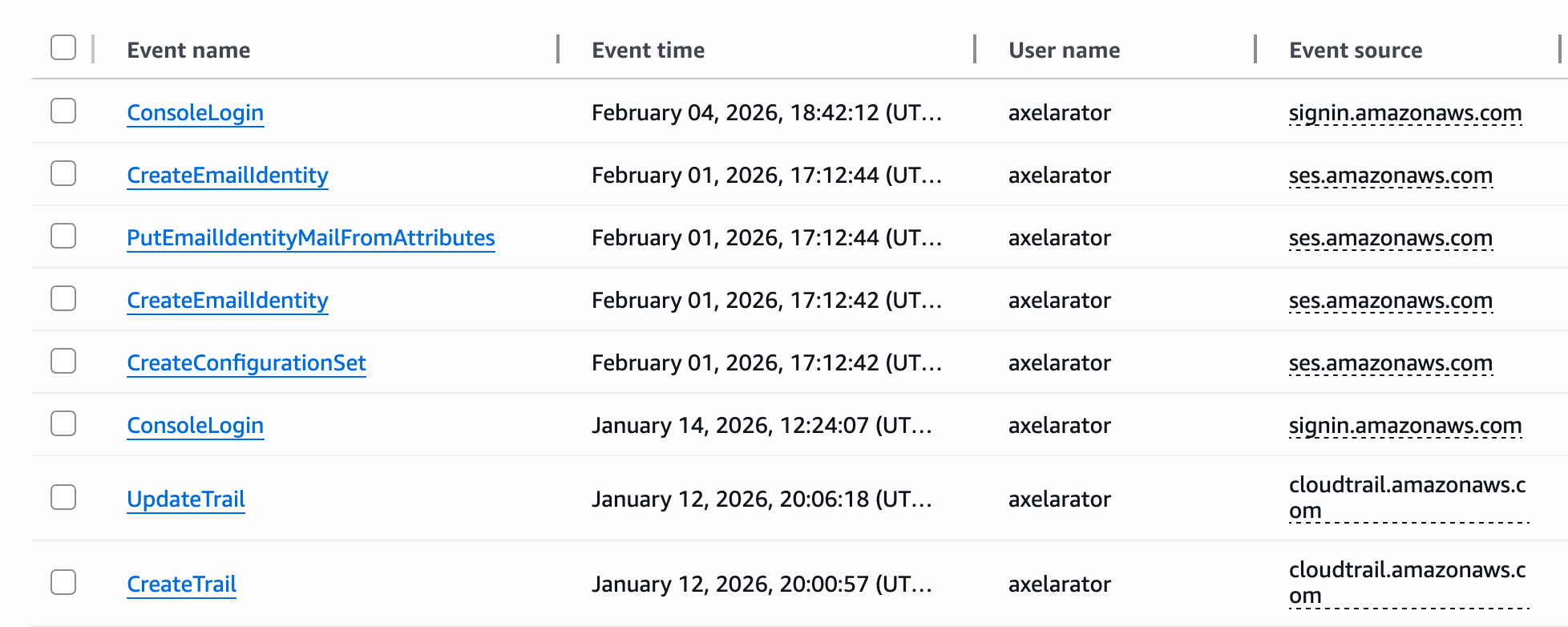This screenshot has width=1568, height=627.
Task: Open the PutEmailIdentityMailFromAttributes event link
Action: [x=310, y=238]
